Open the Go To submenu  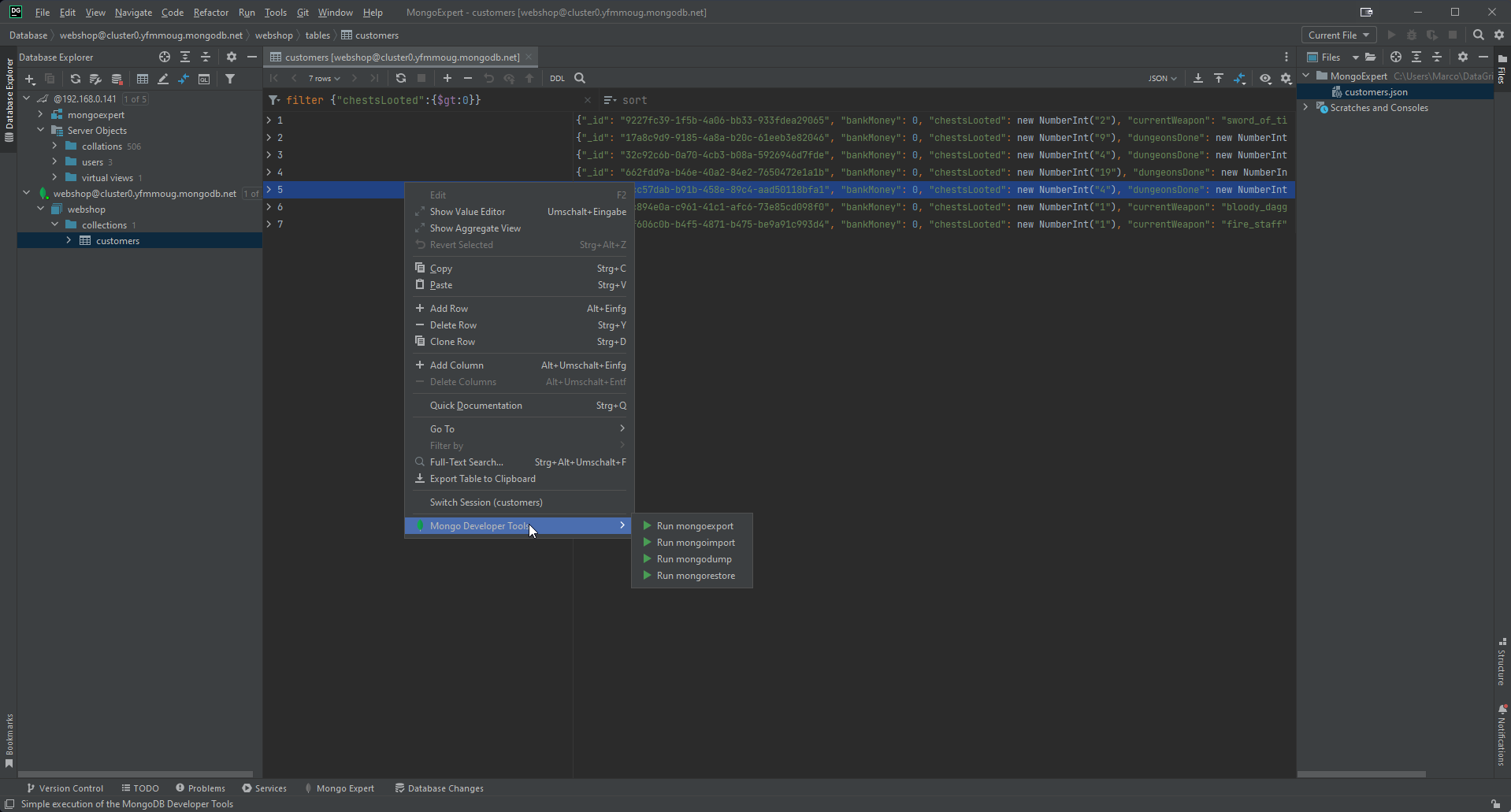click(520, 428)
